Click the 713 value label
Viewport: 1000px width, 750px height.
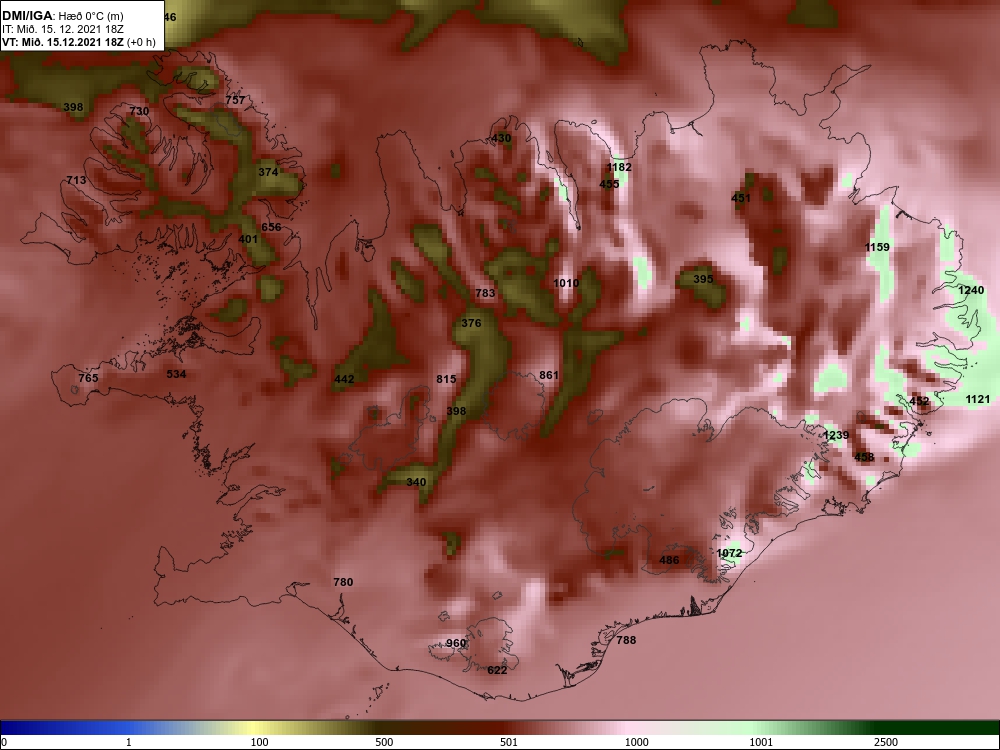[76, 180]
